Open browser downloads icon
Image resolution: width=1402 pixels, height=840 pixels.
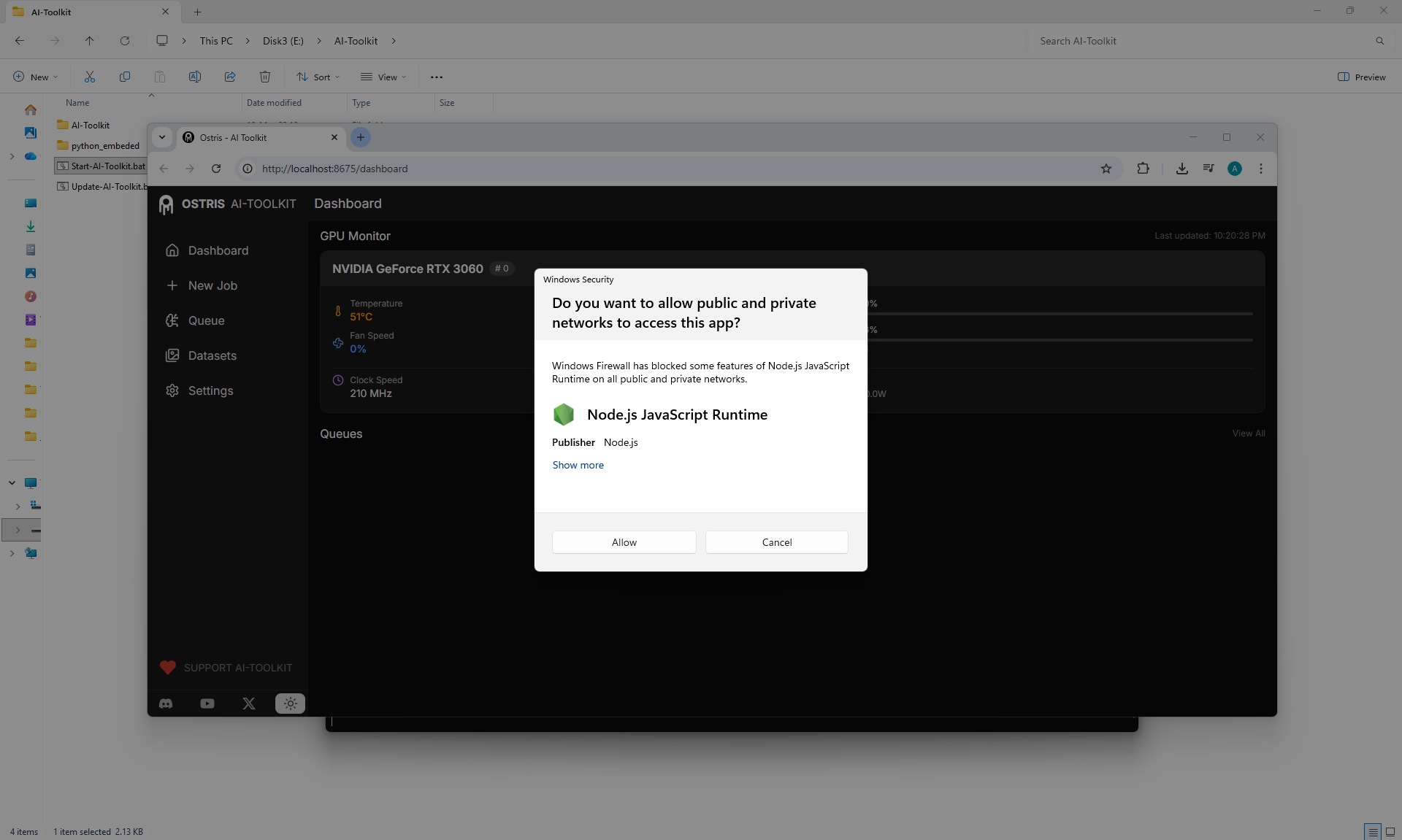click(1181, 169)
